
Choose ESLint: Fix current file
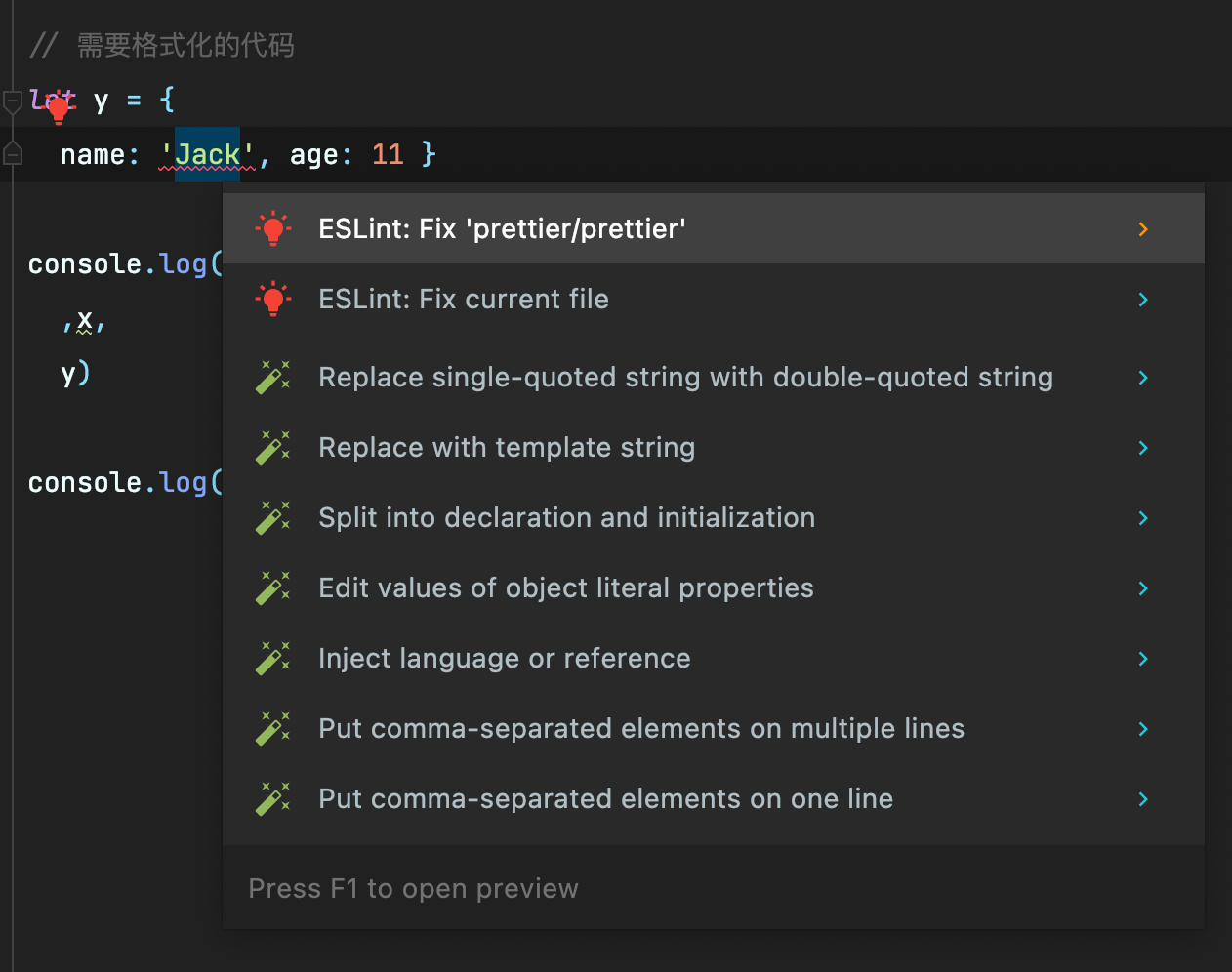[714, 299]
